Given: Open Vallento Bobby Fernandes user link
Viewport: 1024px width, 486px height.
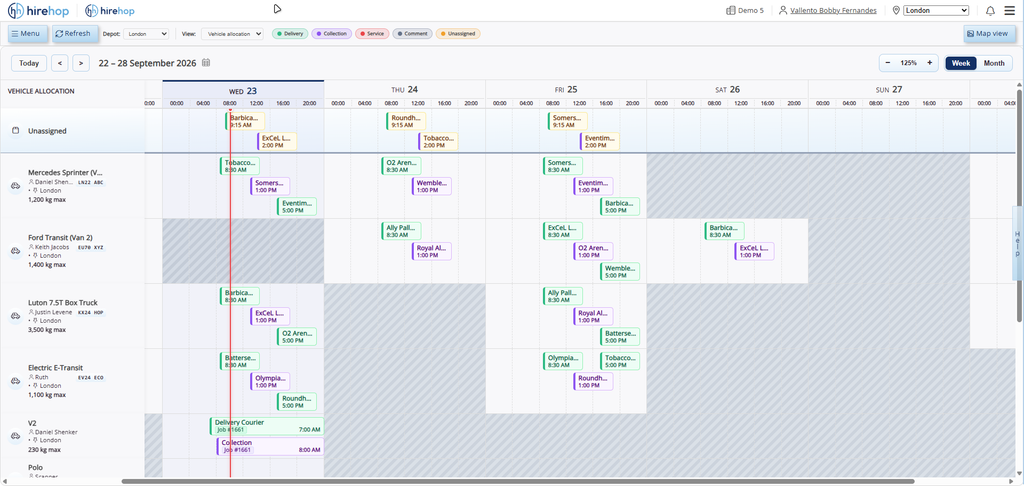Looking at the screenshot, I should 833,10.
